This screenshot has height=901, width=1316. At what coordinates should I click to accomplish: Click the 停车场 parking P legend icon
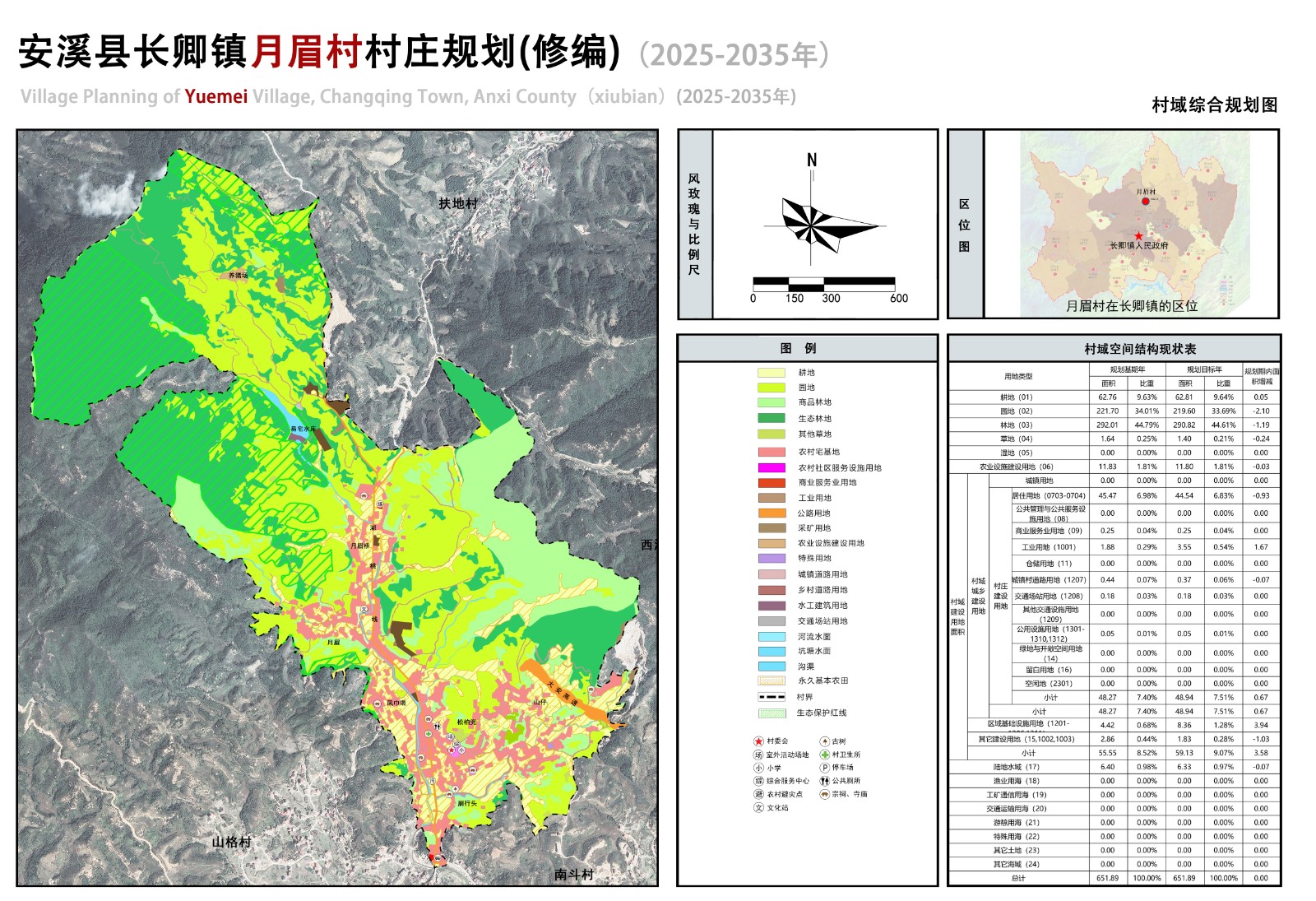coord(824,768)
